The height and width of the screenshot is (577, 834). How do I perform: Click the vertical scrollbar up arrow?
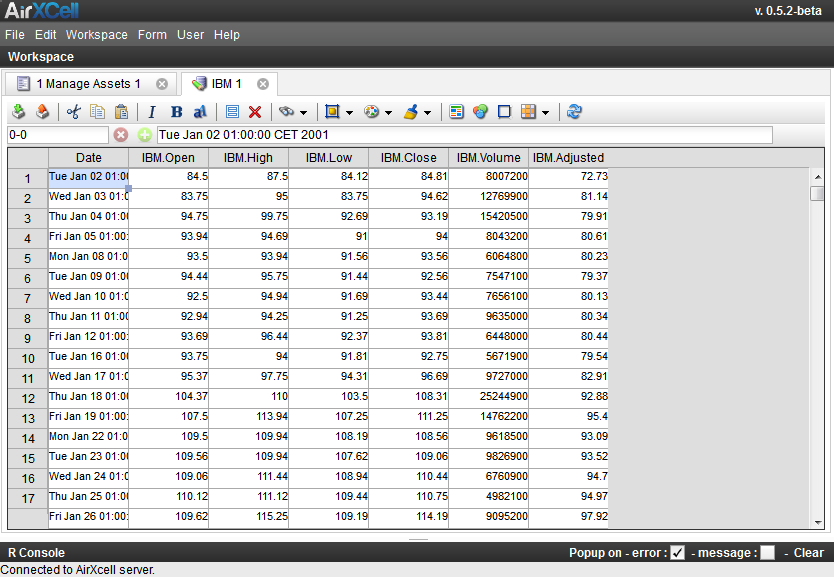(x=818, y=177)
